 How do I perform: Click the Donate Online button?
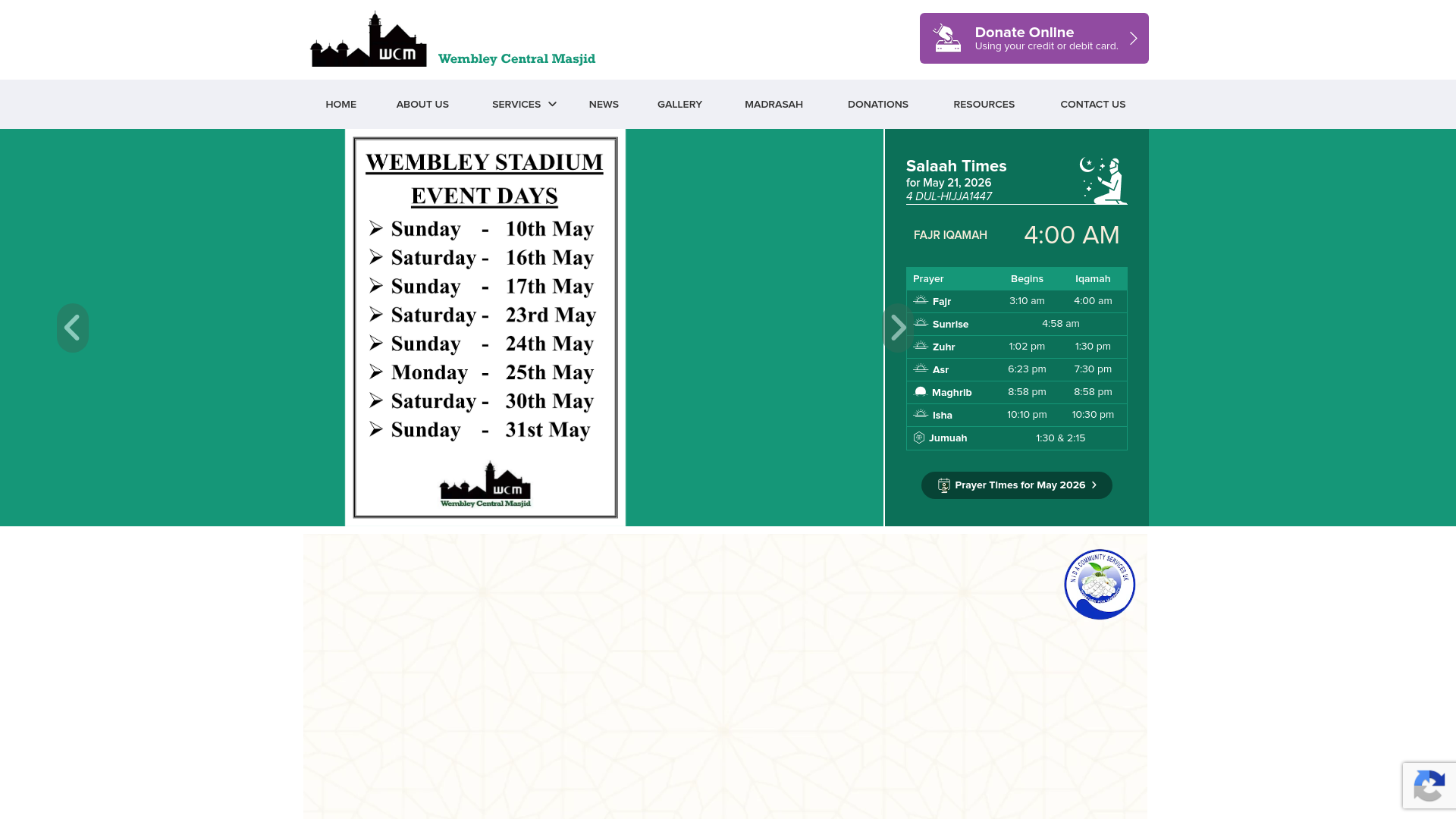[1034, 38]
